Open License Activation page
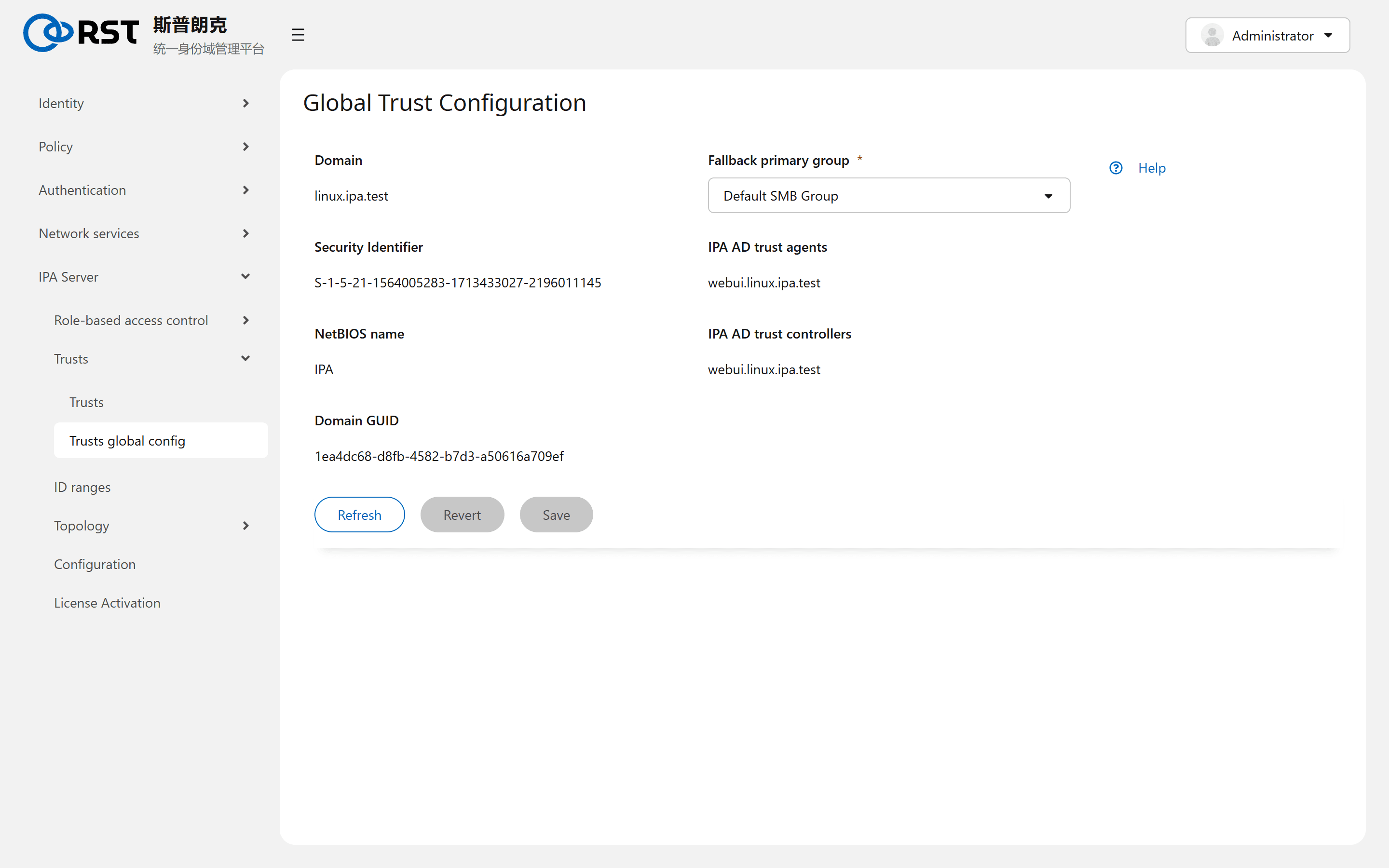 [108, 603]
